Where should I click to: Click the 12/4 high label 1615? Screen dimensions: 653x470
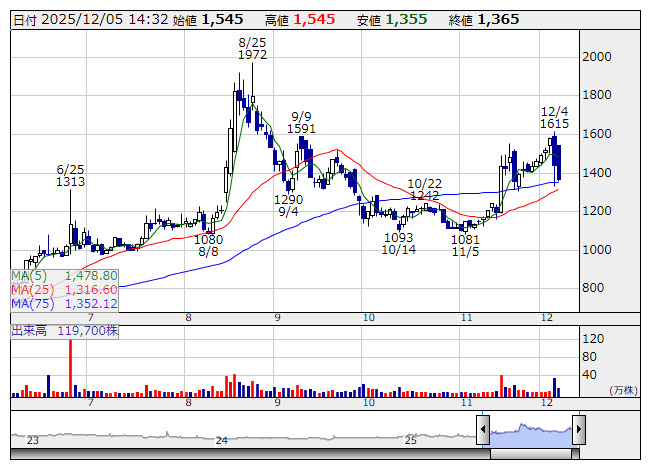pyautogui.click(x=554, y=123)
